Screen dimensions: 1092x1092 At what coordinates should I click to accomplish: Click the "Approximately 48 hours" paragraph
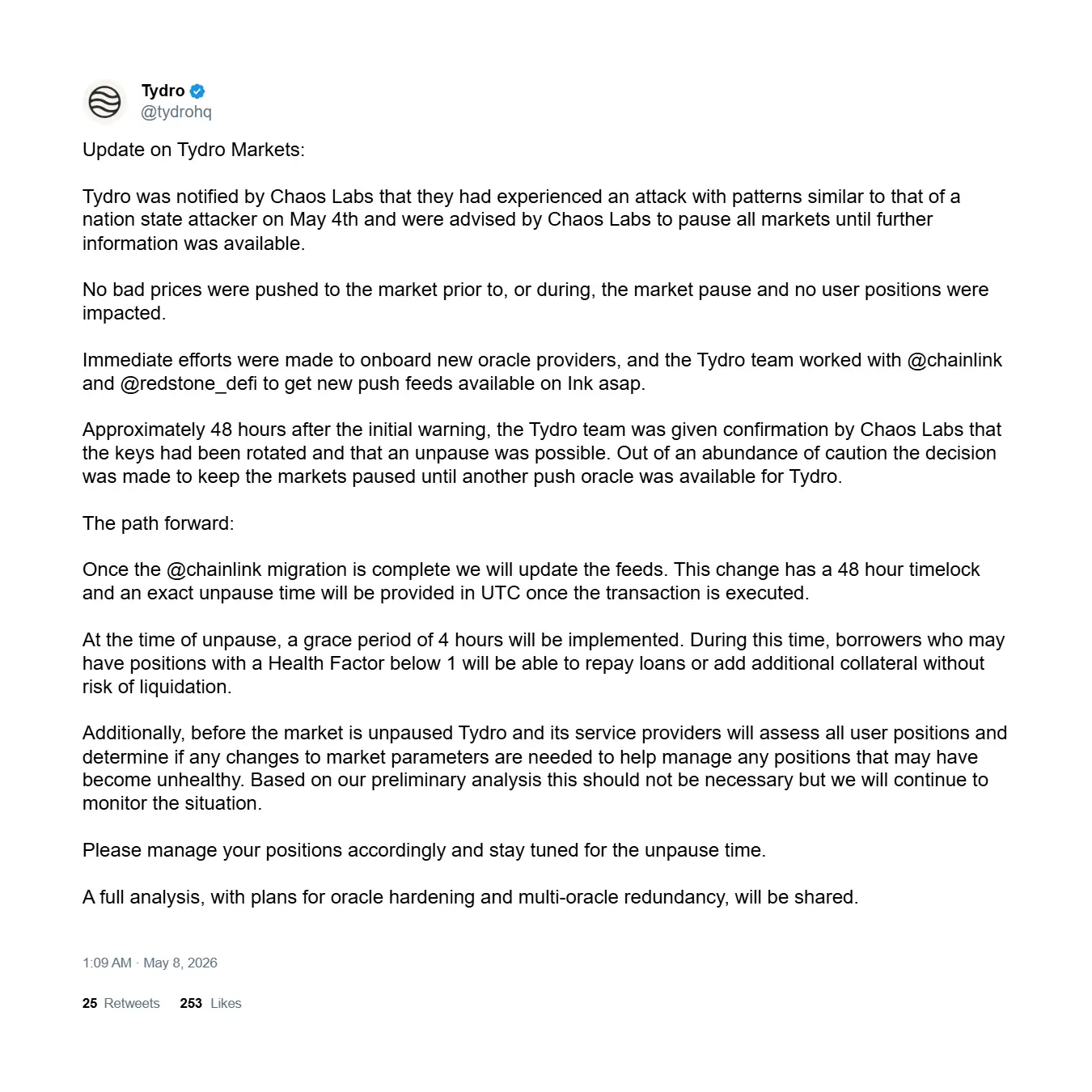click(x=542, y=453)
